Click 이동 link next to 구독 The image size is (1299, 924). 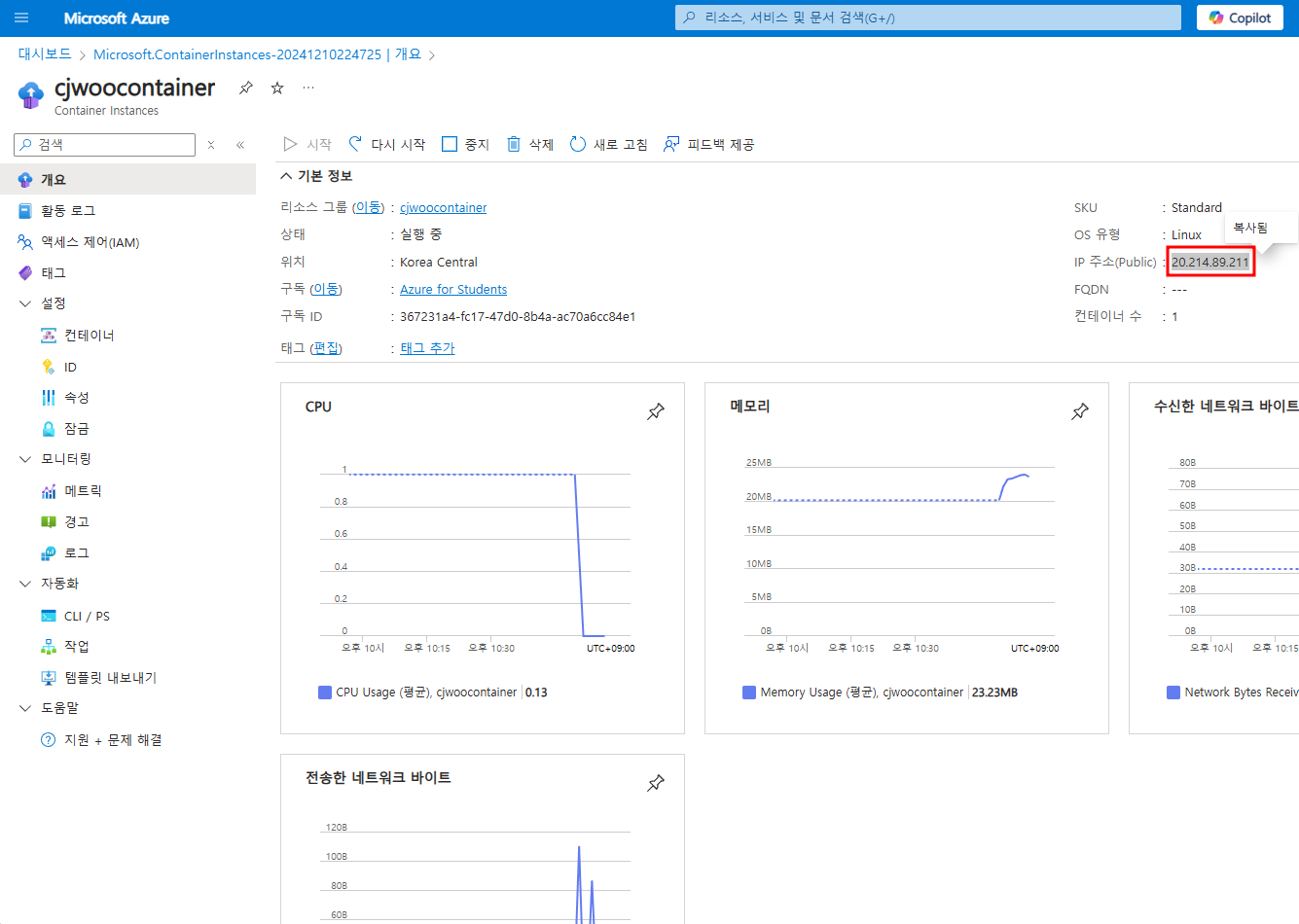point(326,290)
